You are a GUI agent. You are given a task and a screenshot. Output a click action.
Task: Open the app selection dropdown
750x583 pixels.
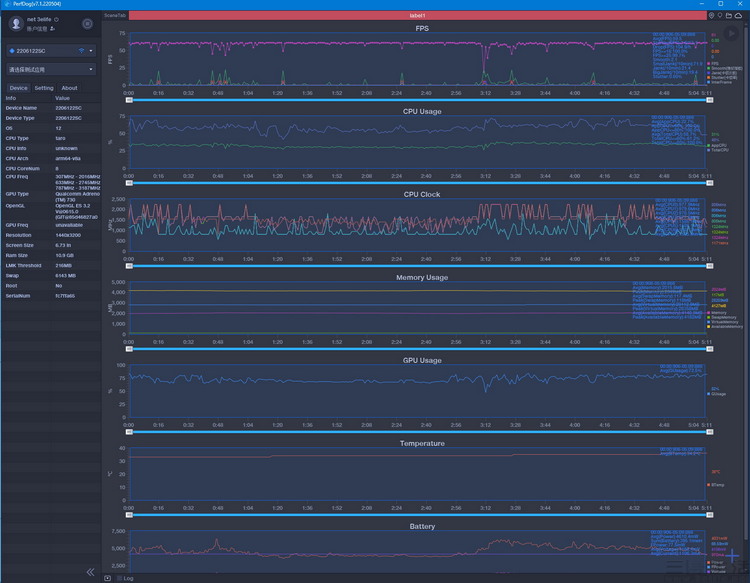coord(51,69)
